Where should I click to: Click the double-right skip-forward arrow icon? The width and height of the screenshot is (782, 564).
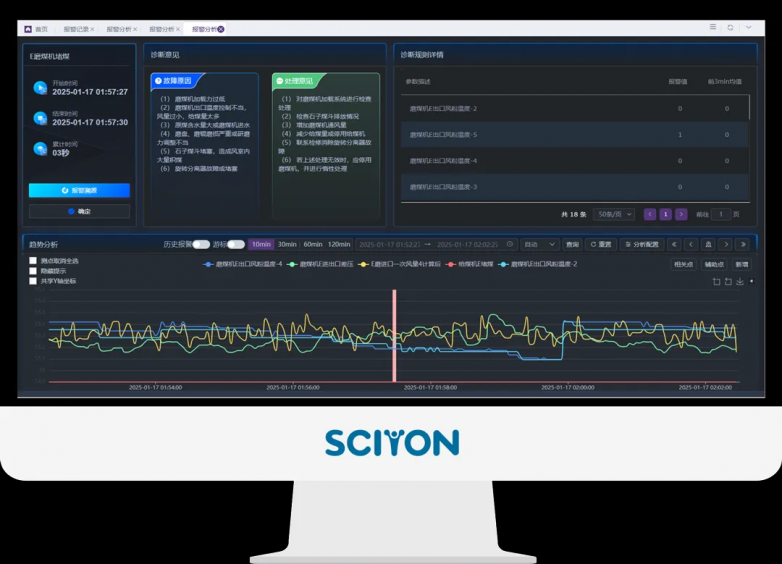coord(743,244)
